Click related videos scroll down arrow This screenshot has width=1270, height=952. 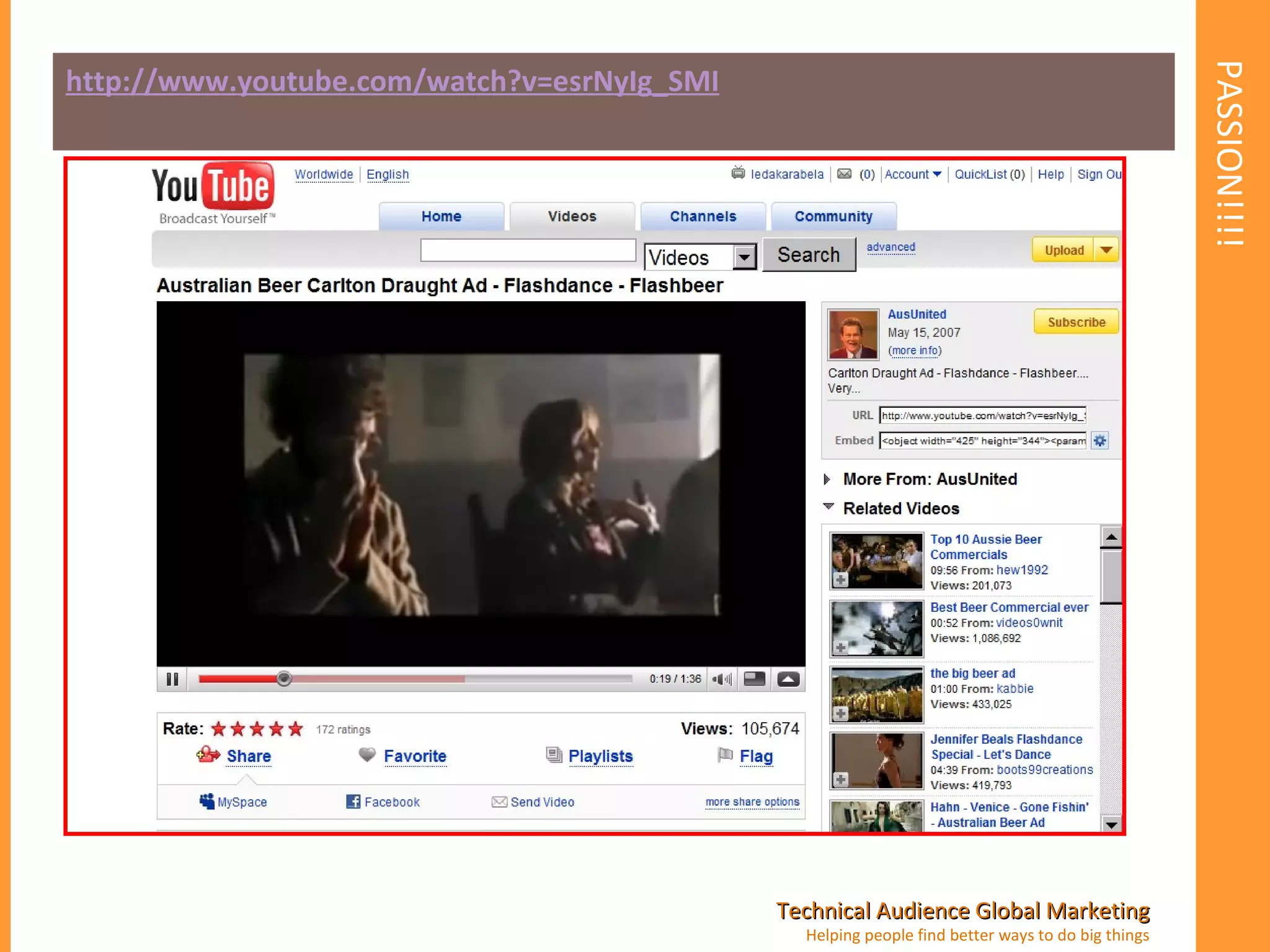[1111, 824]
